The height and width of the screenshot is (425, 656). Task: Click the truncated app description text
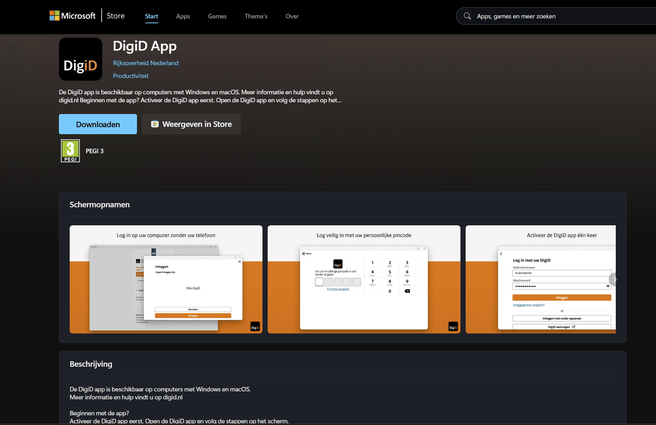tap(200, 96)
